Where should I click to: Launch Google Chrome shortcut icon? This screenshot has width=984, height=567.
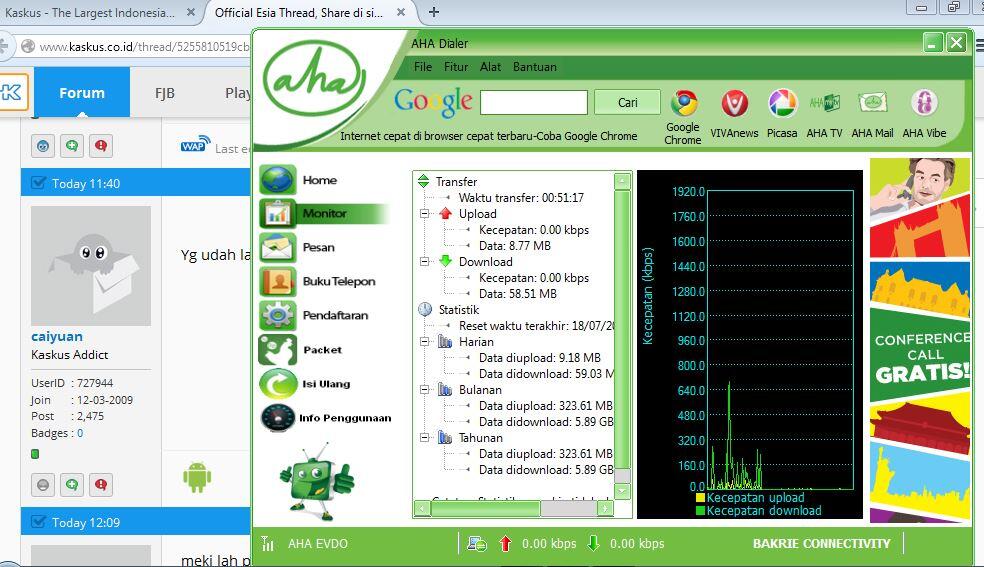(x=684, y=104)
